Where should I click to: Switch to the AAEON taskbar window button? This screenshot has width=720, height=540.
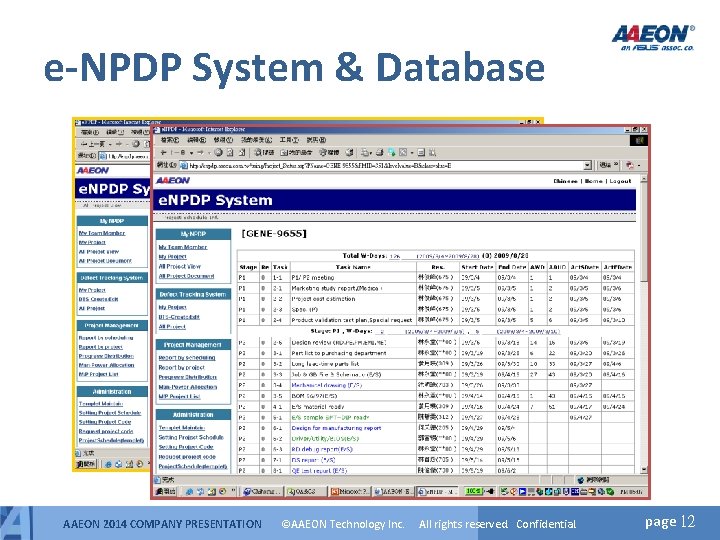(x=394, y=491)
